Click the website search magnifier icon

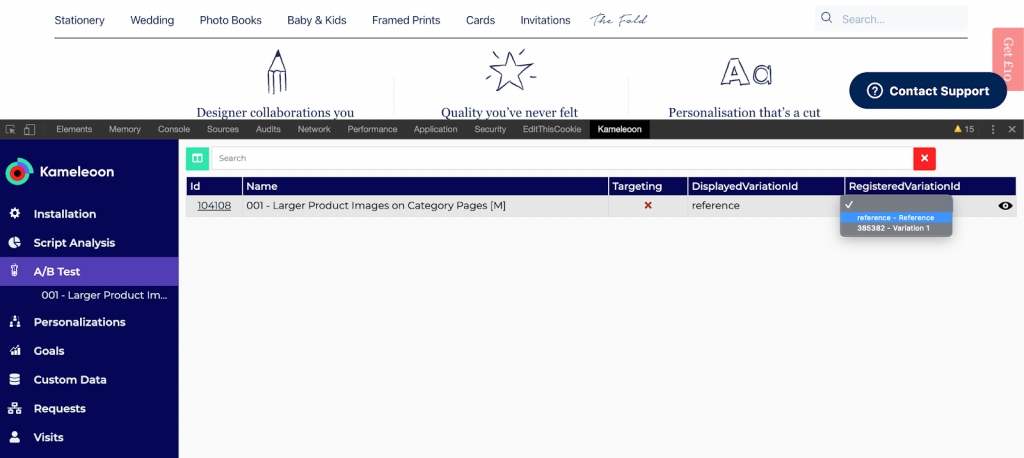pos(826,18)
